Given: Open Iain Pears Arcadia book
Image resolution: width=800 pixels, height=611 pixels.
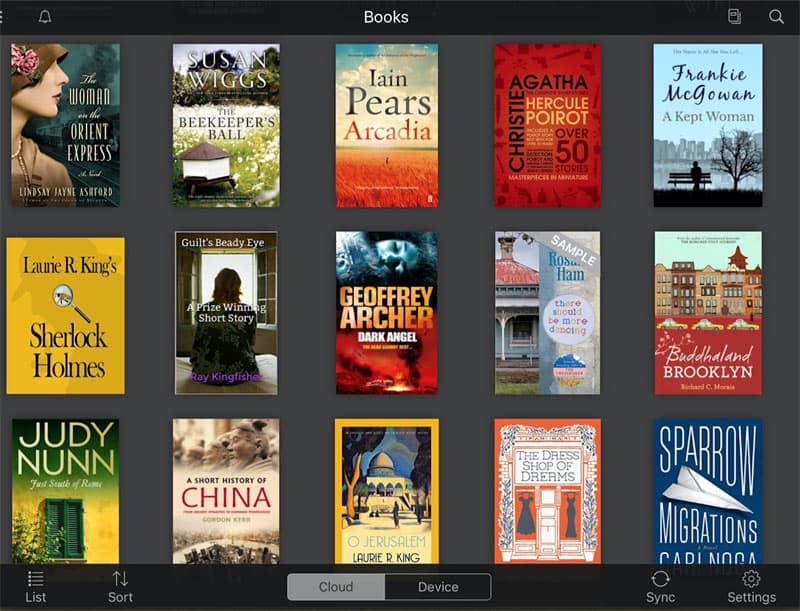Looking at the screenshot, I should pos(387,125).
